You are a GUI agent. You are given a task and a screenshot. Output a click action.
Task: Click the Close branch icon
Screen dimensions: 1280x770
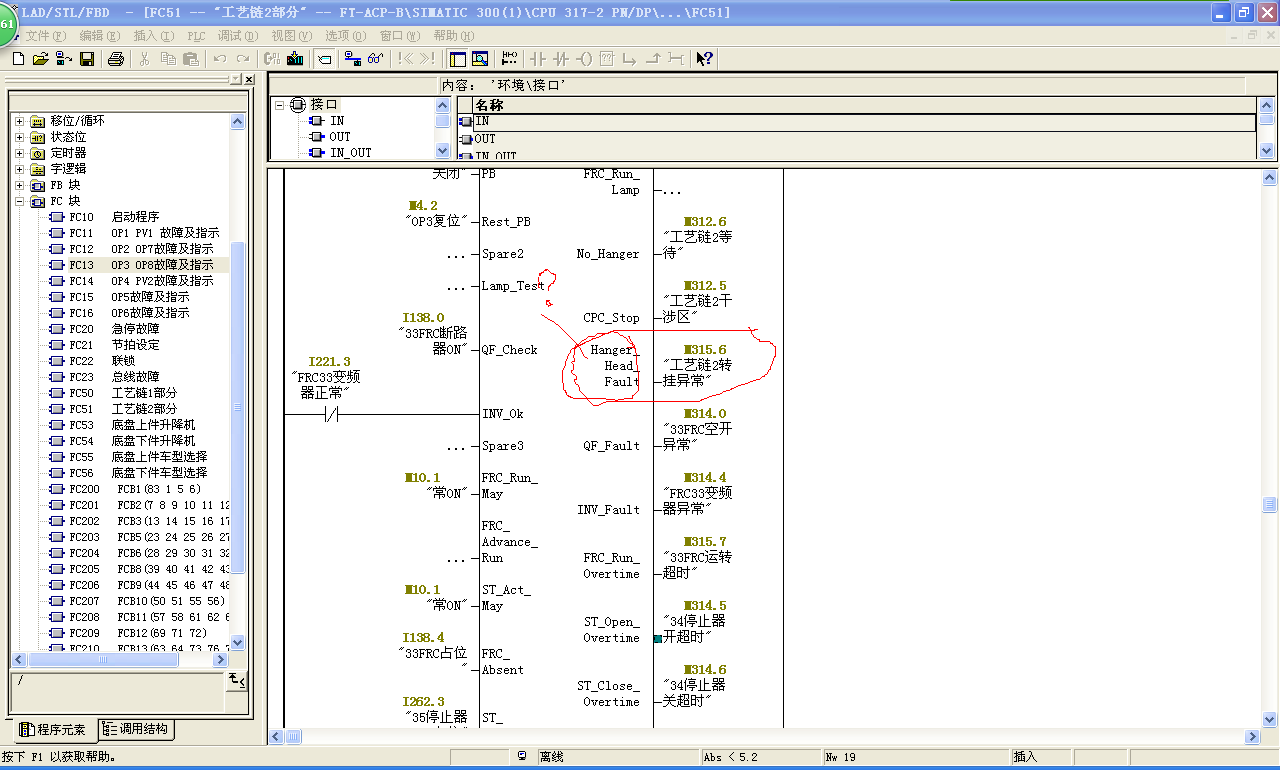pyautogui.click(x=652, y=59)
